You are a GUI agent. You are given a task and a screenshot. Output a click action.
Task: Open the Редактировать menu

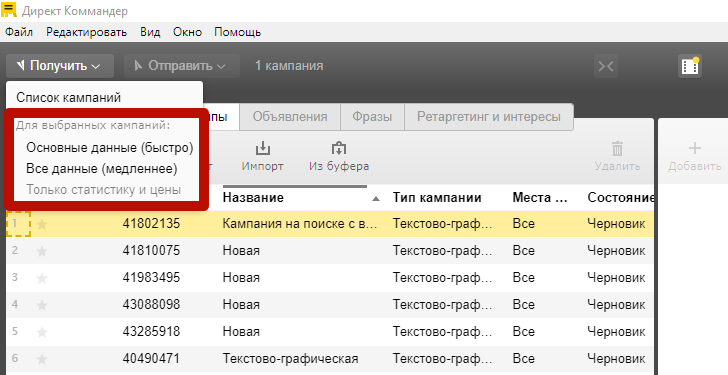(86, 32)
